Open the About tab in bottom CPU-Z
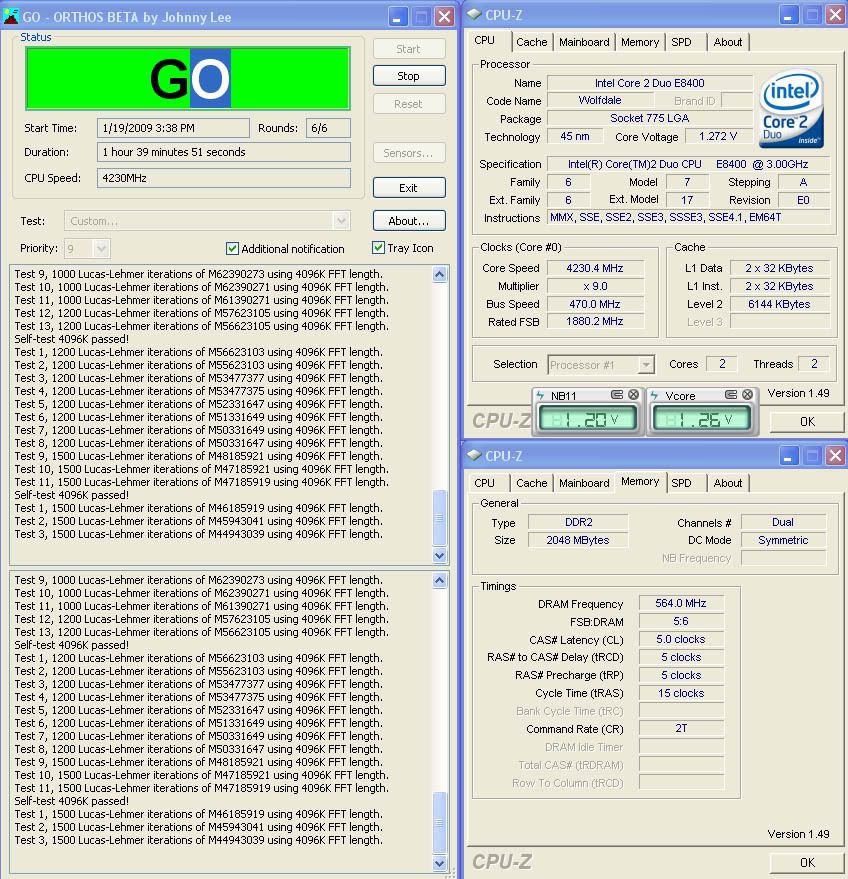 (727, 483)
